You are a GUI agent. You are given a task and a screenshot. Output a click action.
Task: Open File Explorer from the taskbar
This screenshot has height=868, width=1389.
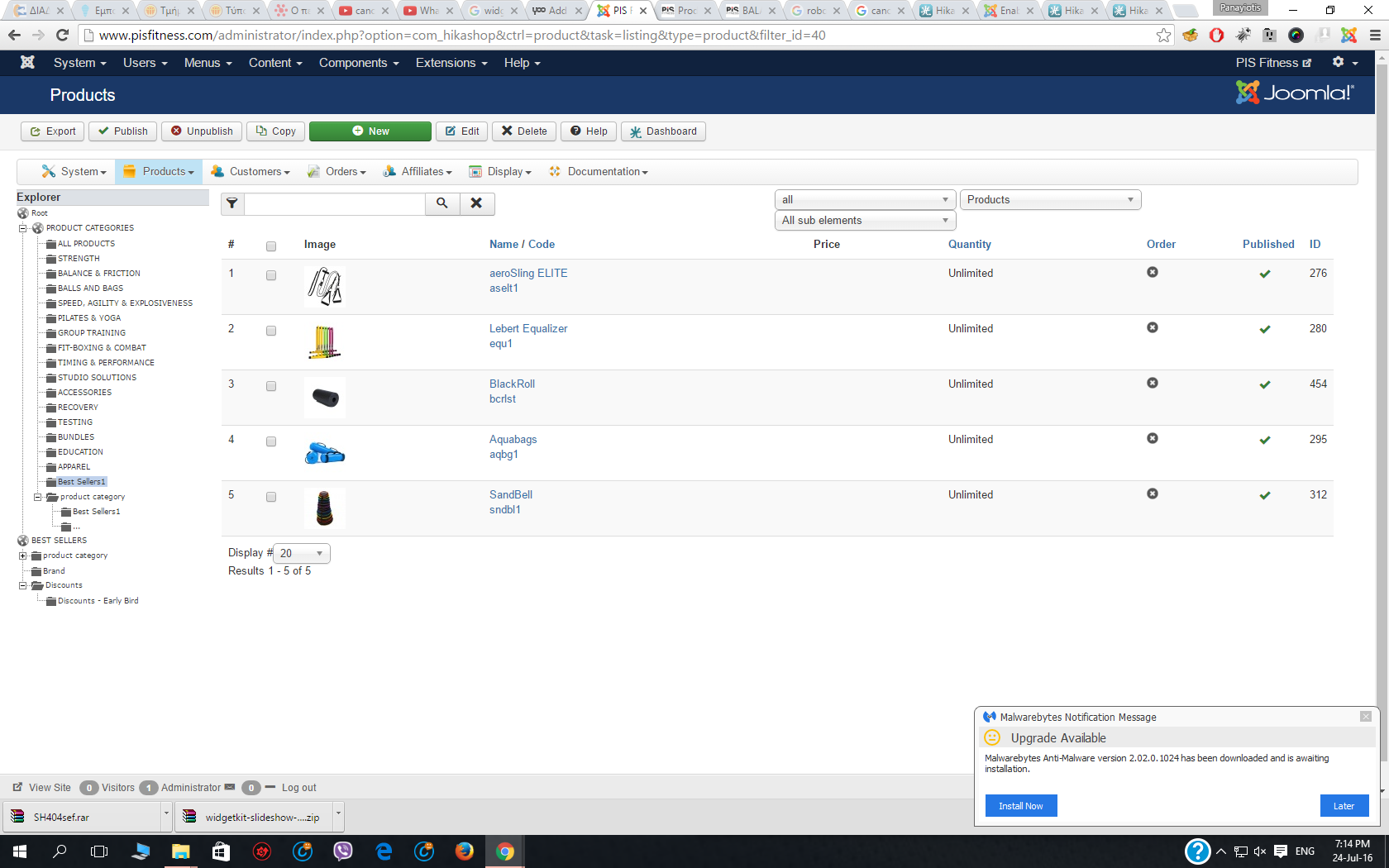tap(181, 851)
